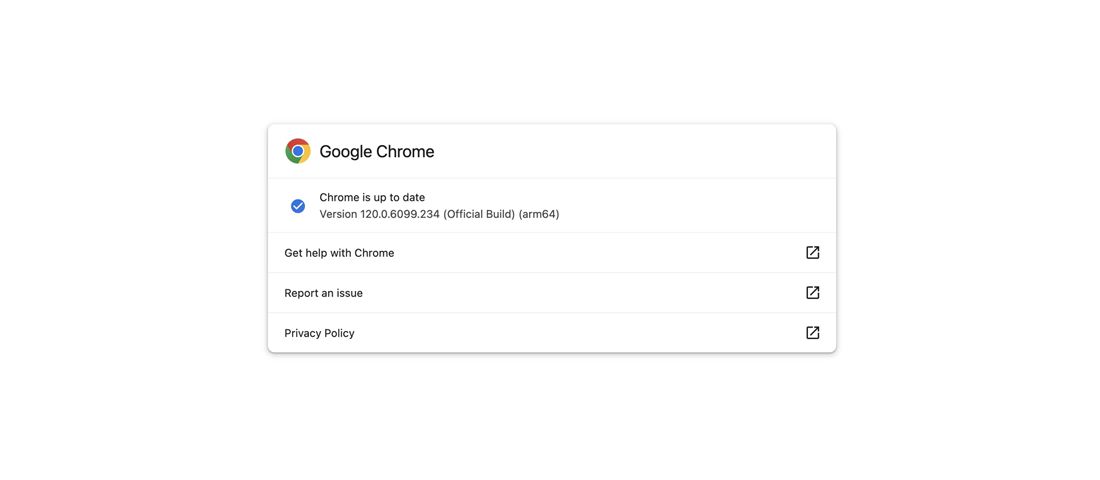Click the word "Report" in the second row
The image size is (1100, 480).
pos(301,293)
